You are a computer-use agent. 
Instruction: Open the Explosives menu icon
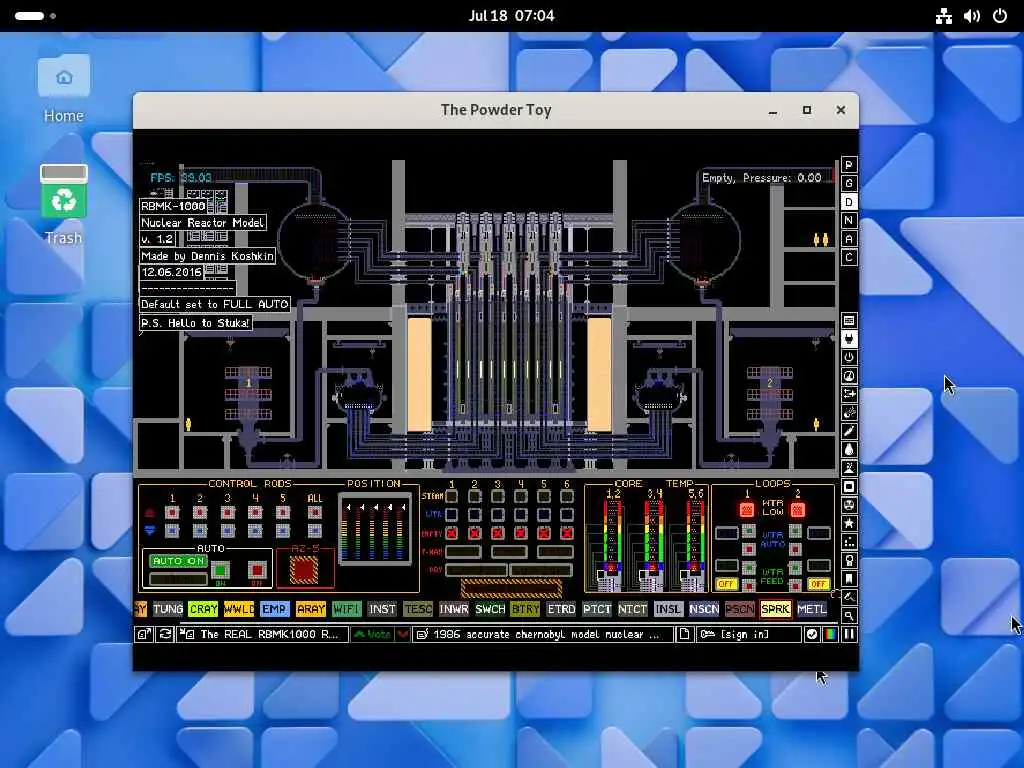pos(849,413)
